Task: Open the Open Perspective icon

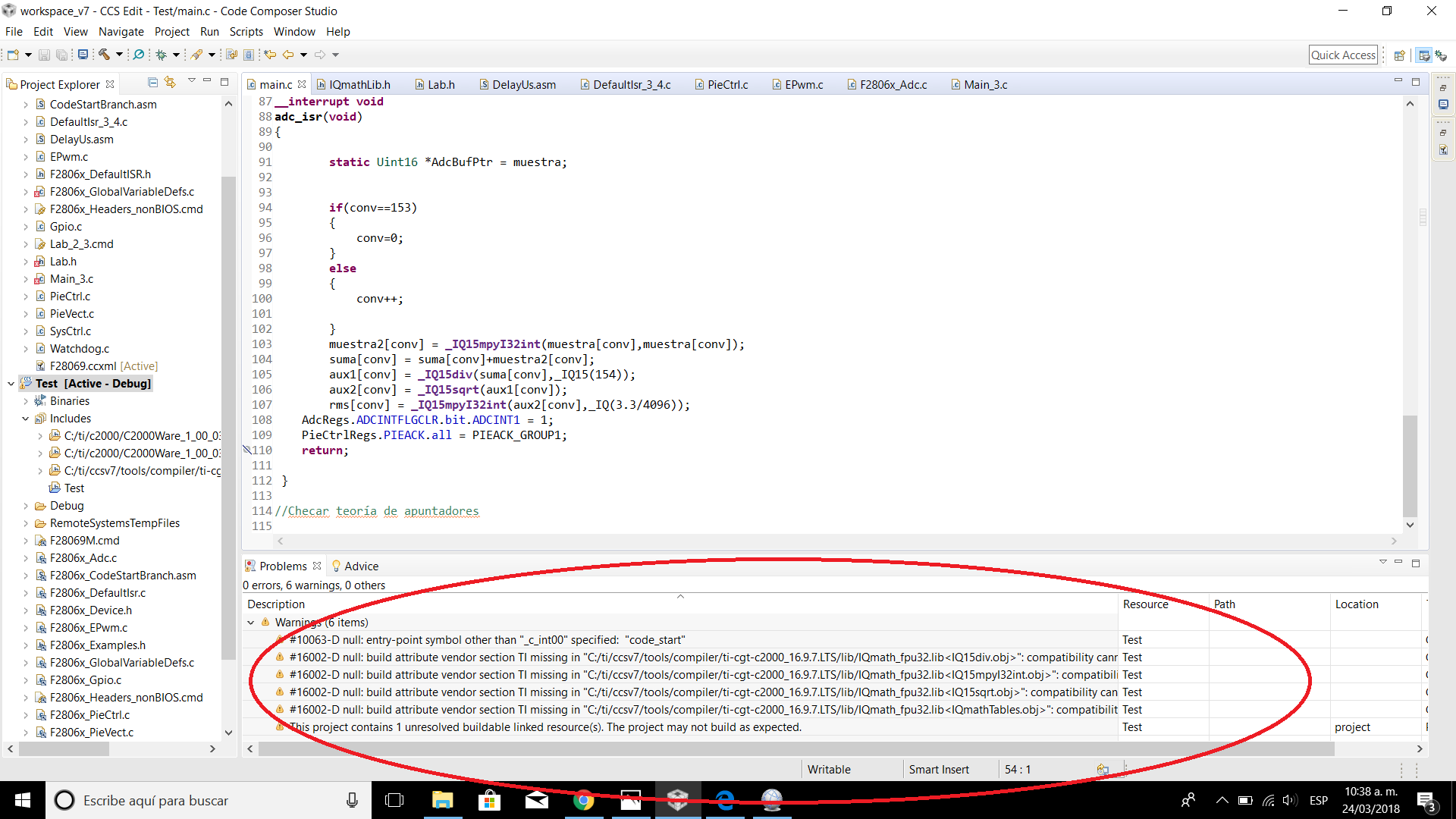Action: pos(1399,55)
